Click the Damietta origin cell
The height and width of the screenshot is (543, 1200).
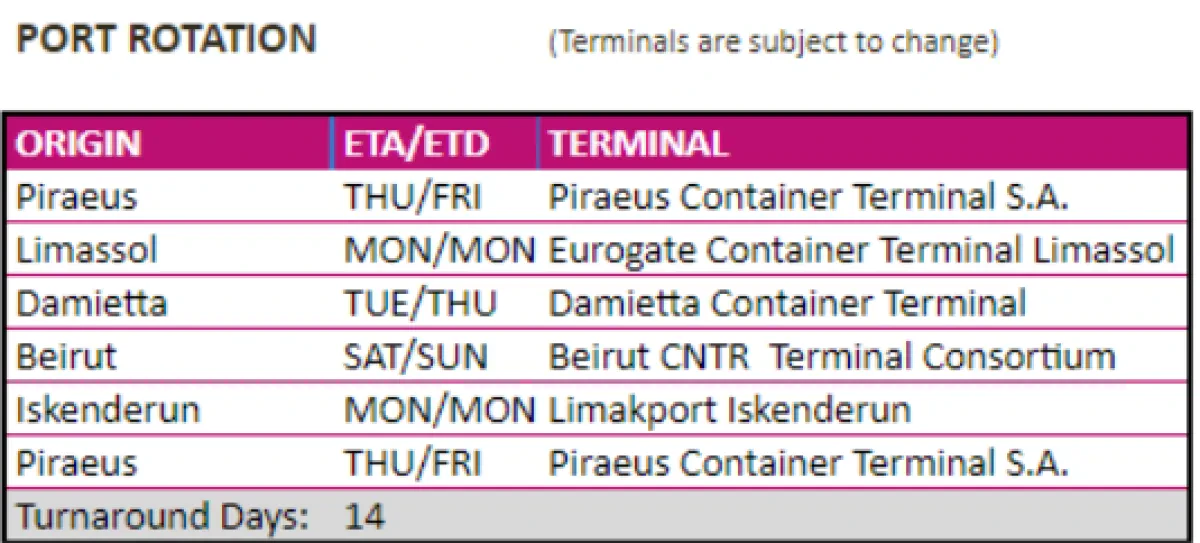91,303
